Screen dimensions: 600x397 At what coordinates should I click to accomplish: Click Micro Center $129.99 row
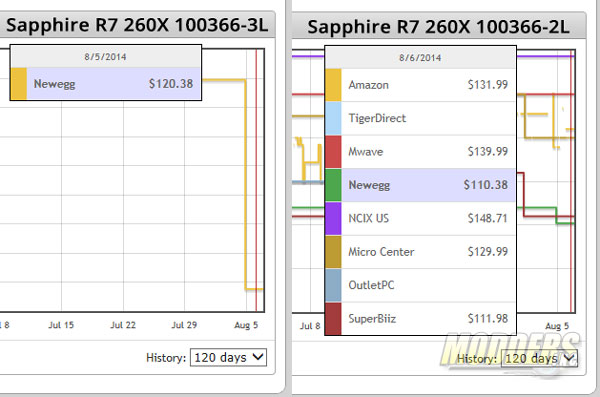click(420, 252)
